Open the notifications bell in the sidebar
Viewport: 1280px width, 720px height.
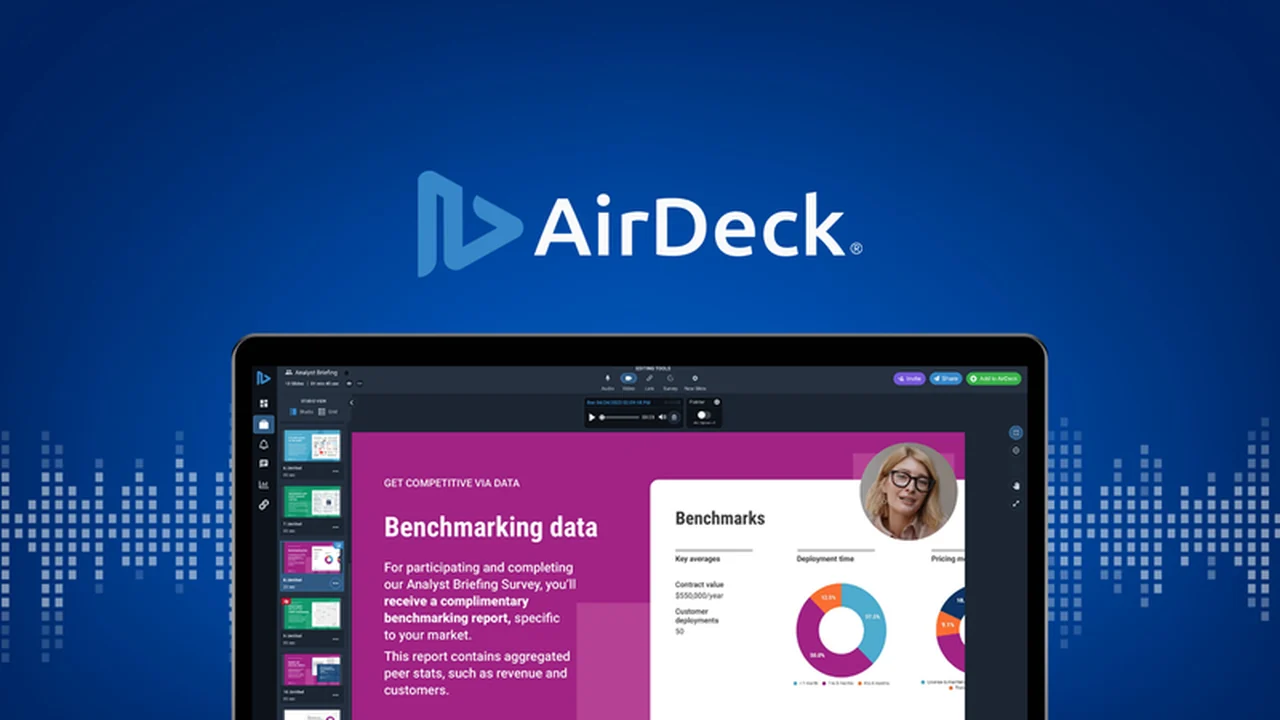click(x=264, y=444)
